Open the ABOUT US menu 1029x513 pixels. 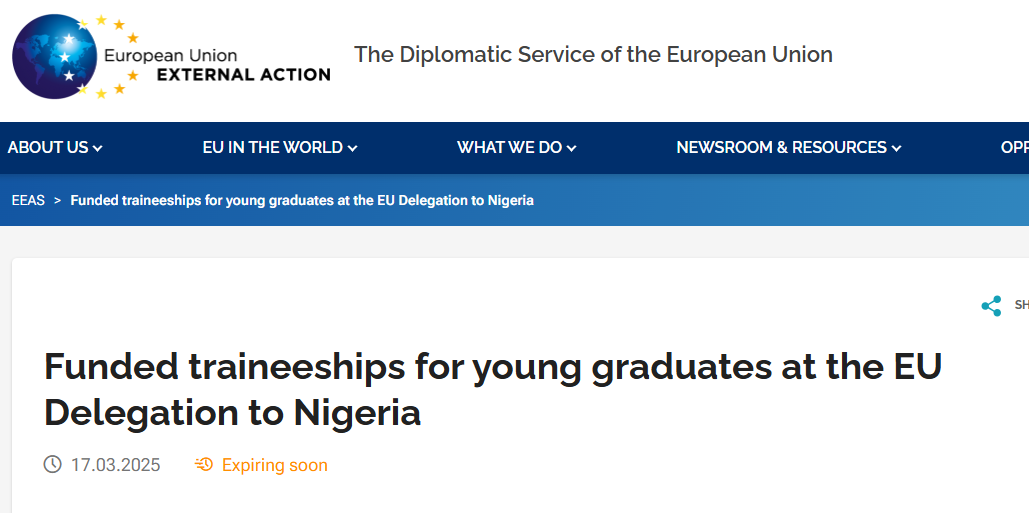(x=48, y=148)
